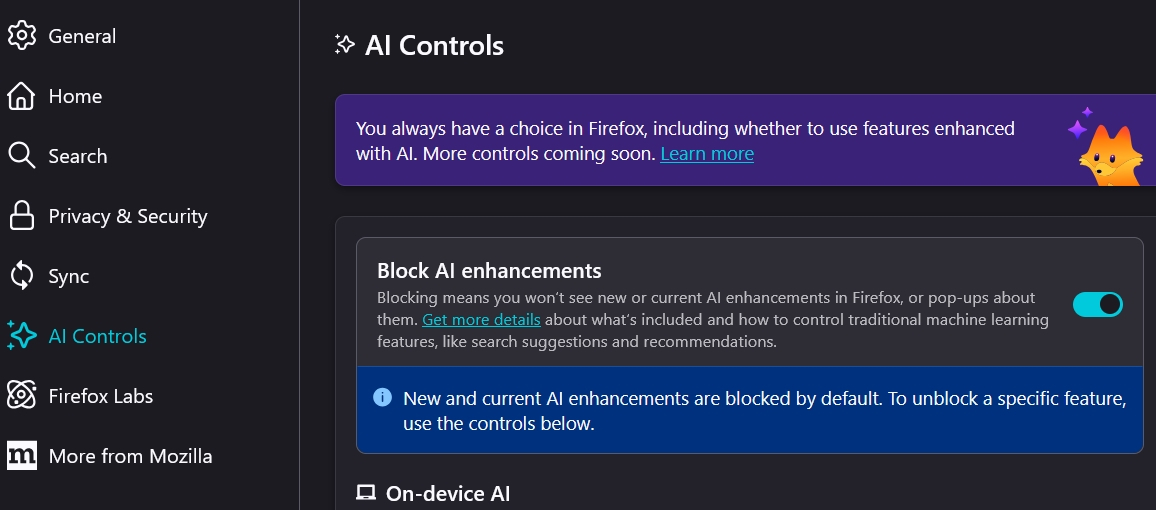Click the Privacy & Security lock icon
The width and height of the screenshot is (1156, 510).
(x=21, y=216)
